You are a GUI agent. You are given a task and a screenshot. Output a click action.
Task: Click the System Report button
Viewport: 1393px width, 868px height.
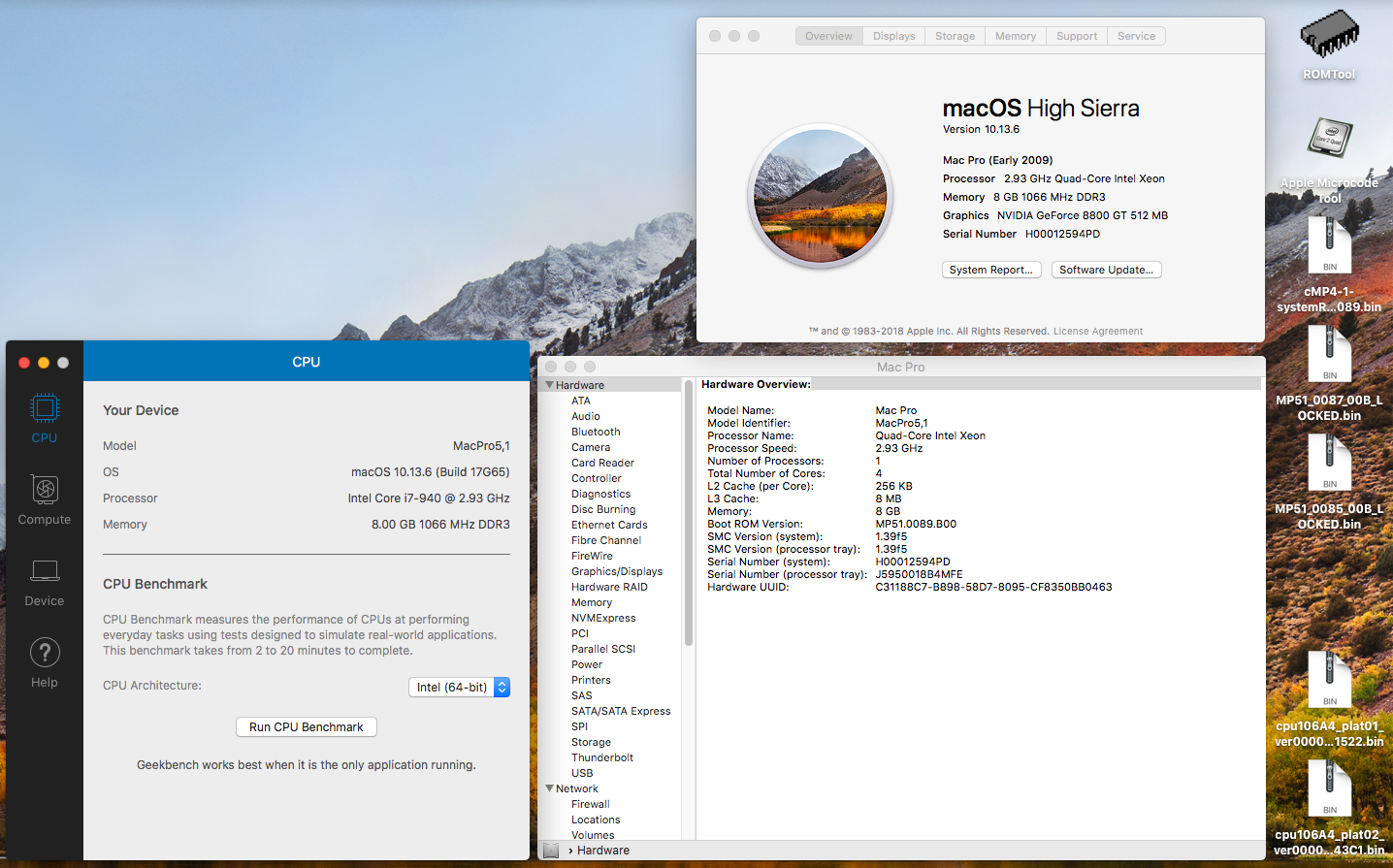click(991, 270)
